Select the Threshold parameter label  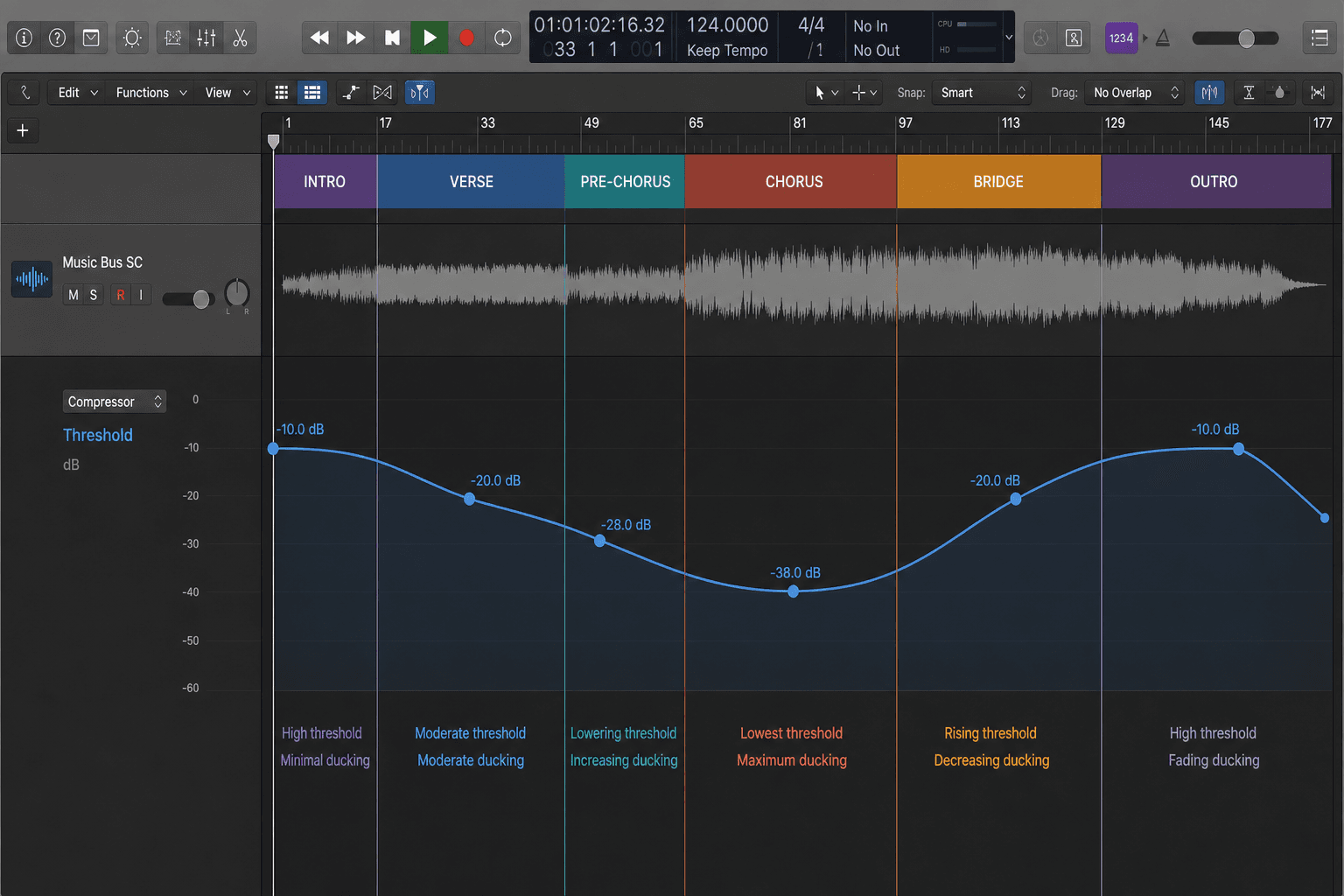(98, 435)
